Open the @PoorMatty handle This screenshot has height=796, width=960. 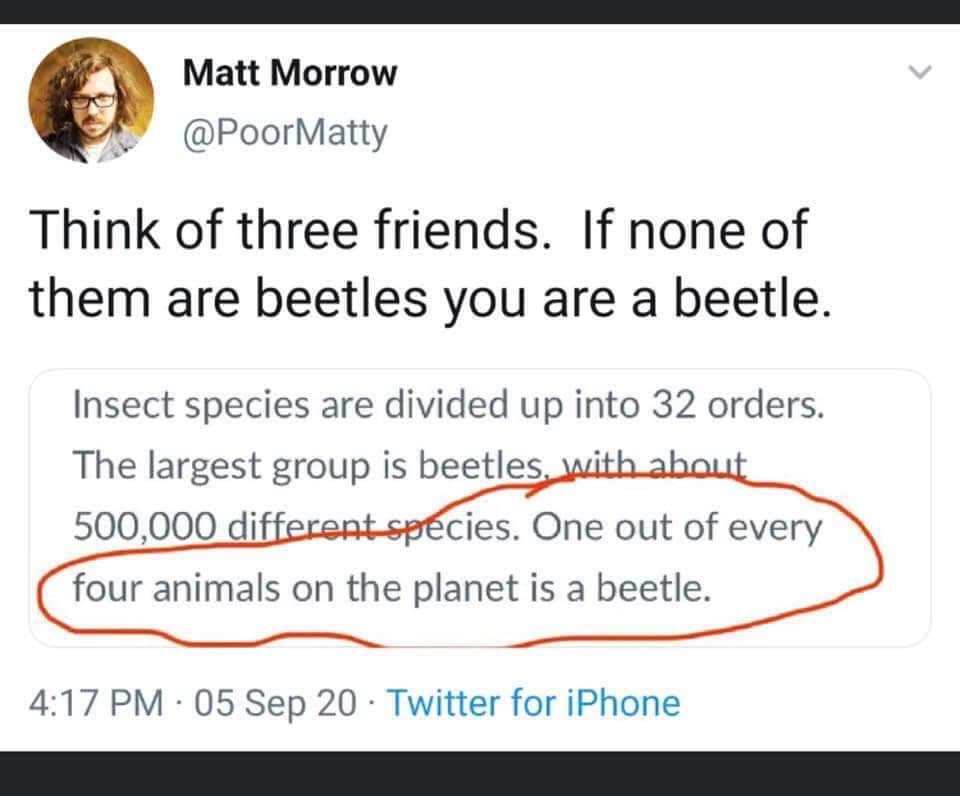coord(285,131)
